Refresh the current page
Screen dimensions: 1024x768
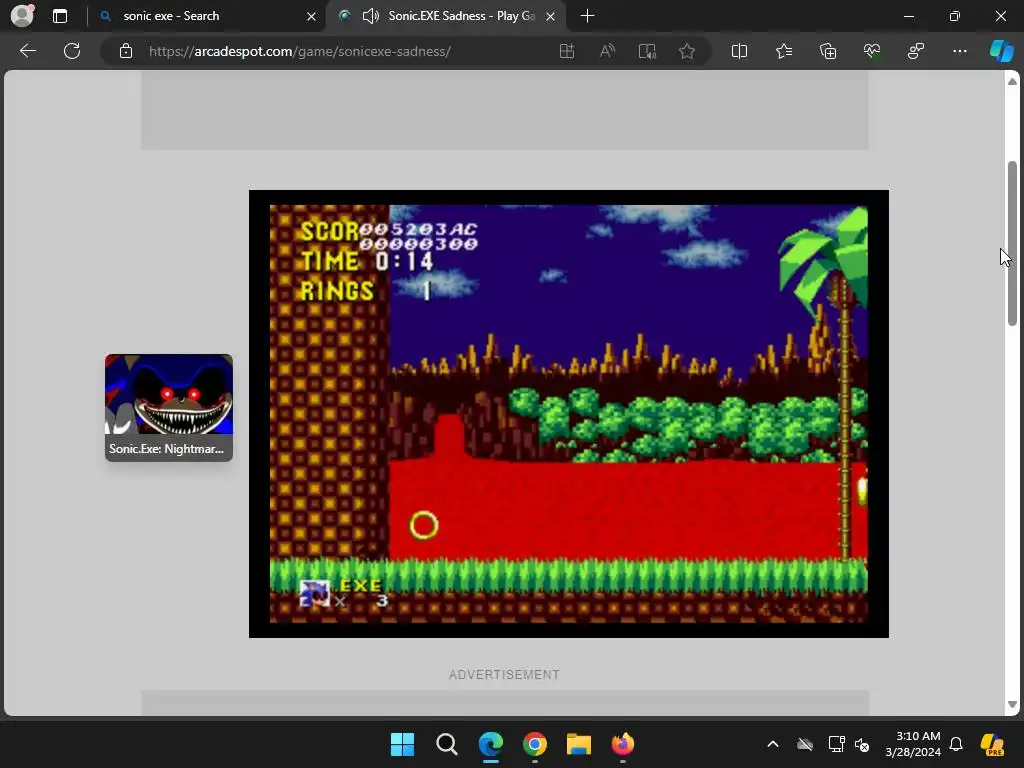(x=72, y=51)
